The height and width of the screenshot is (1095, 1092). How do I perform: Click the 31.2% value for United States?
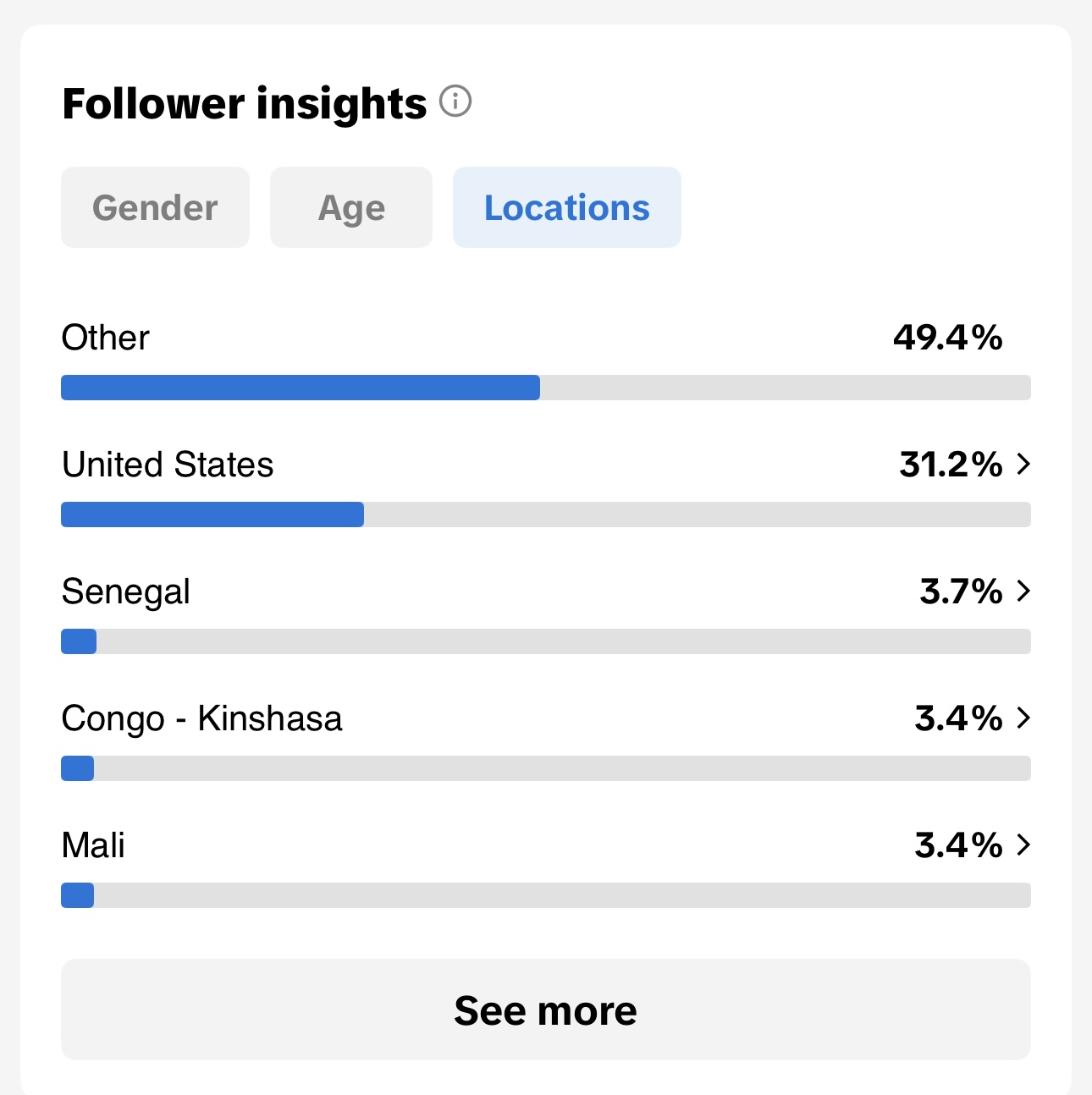951,465
